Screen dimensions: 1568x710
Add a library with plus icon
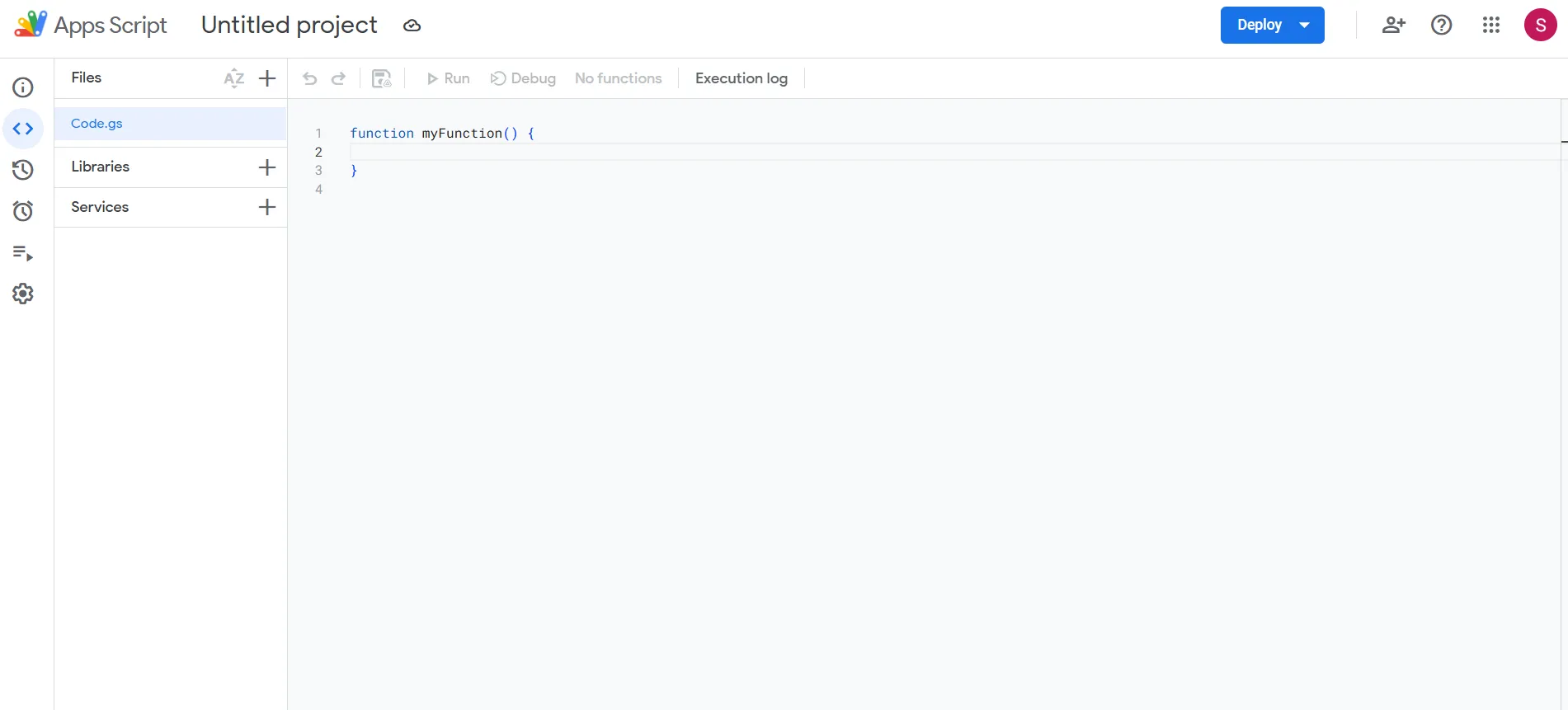point(267,167)
